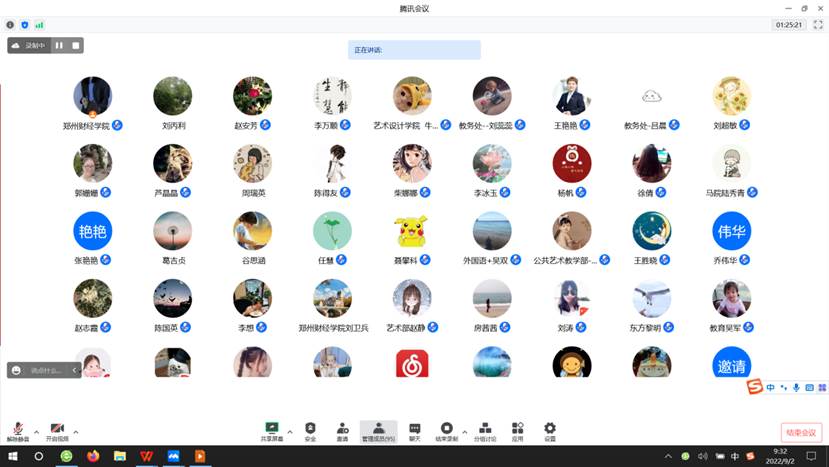This screenshot has width=829, height=467.
Task: Click the blue 邀请 invite circle in grid
Action: [731, 365]
